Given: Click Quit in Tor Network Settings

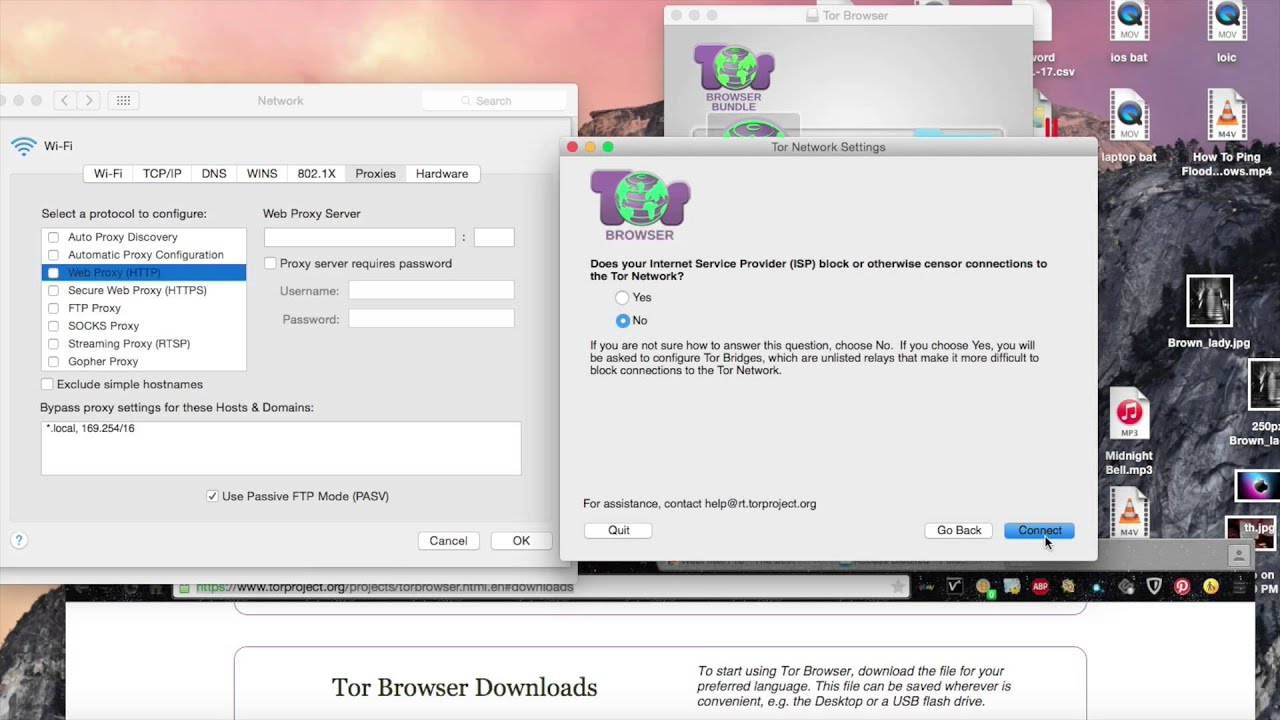Looking at the screenshot, I should (618, 530).
